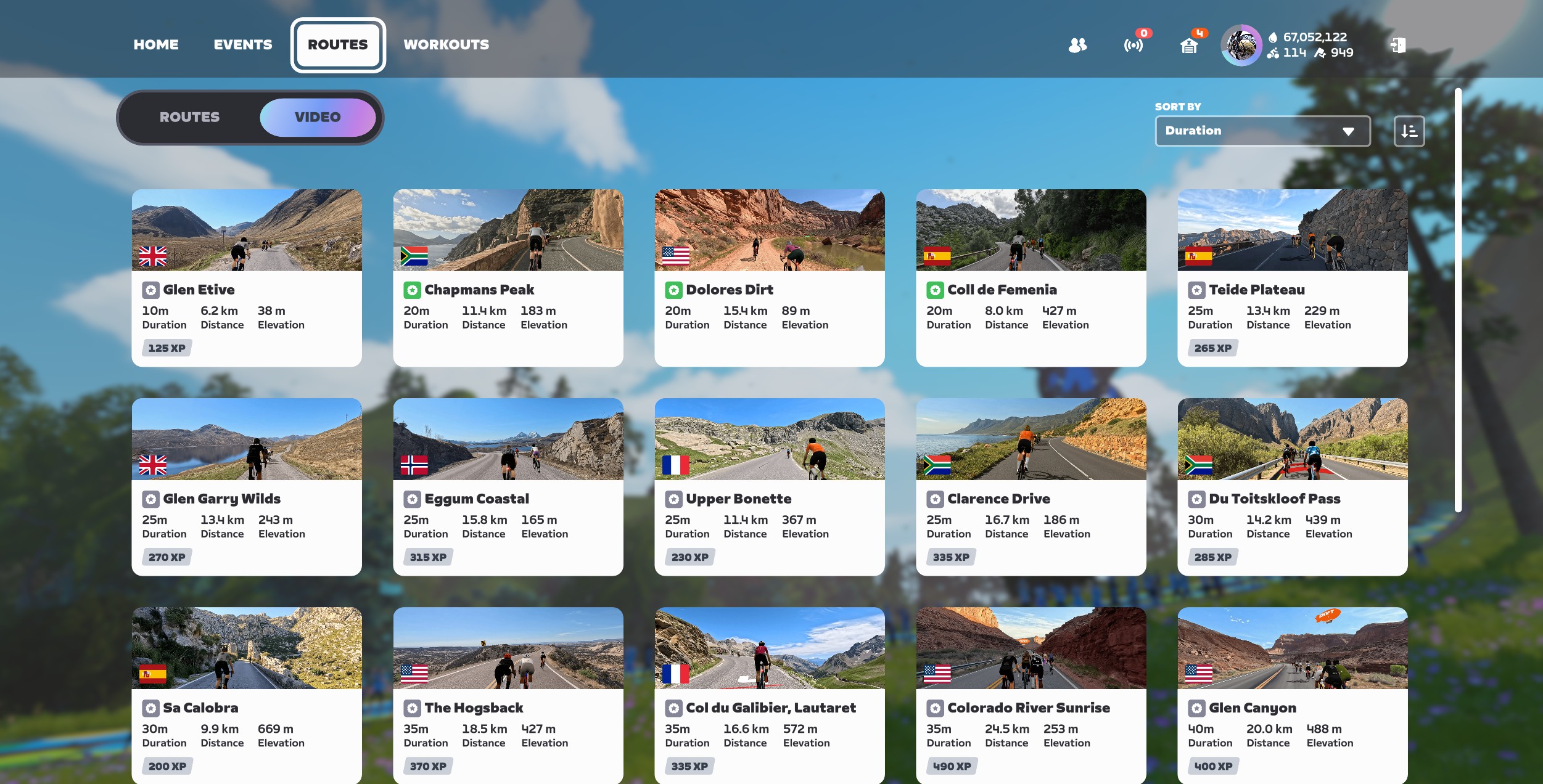Click the badge icon beside Upper Bonette

pyautogui.click(x=673, y=499)
